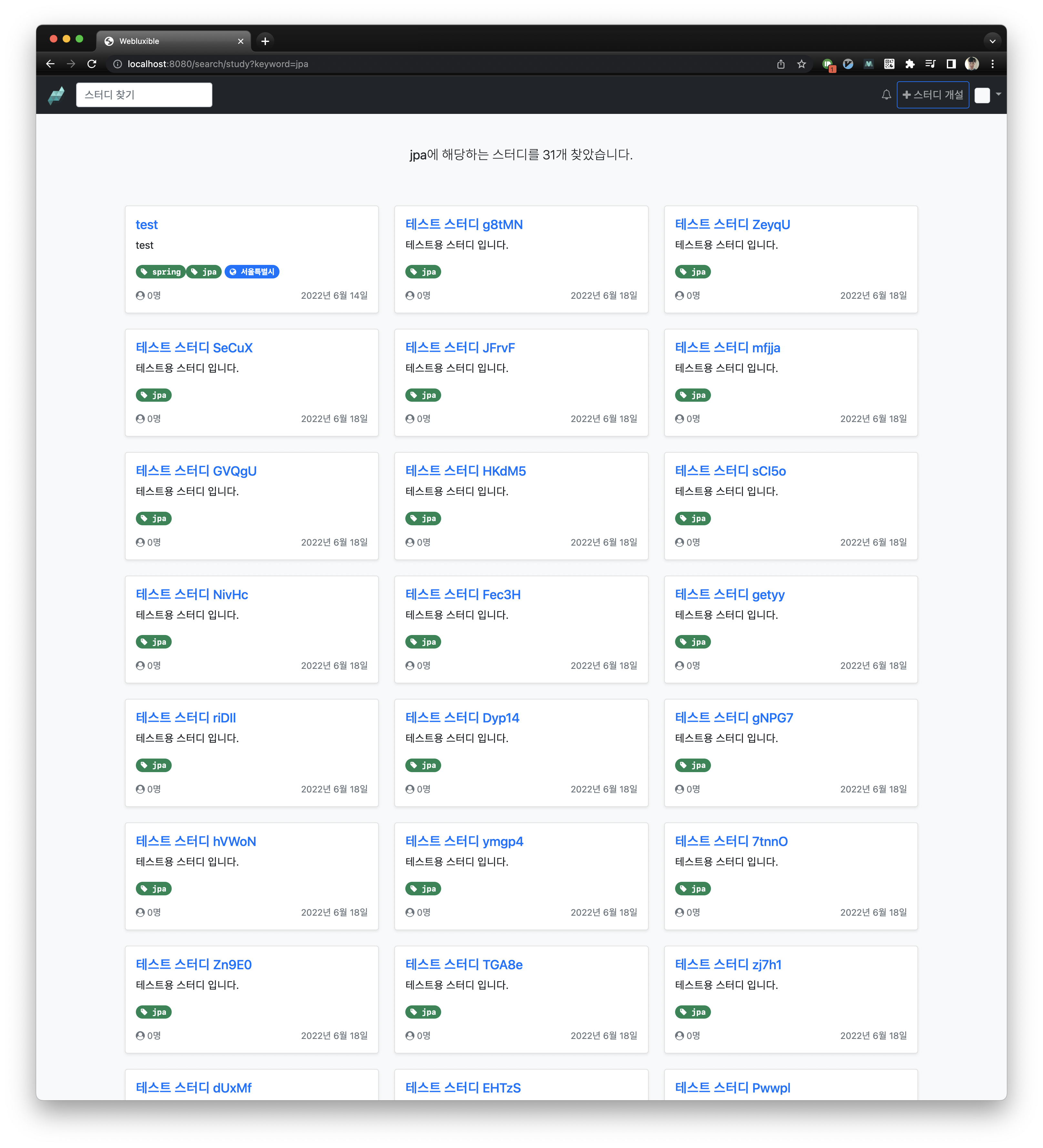Viewport: 1043px width, 1148px height.
Task: Open the QR code extension icon
Action: point(889,64)
